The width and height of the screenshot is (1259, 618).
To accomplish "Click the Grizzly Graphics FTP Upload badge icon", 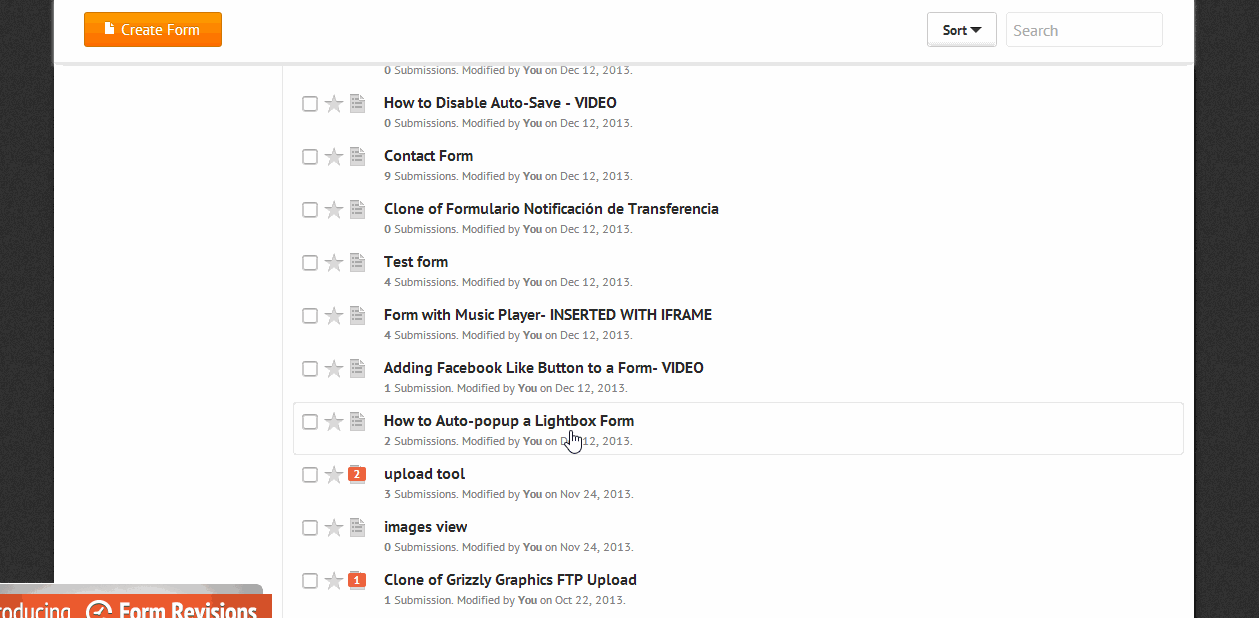I will pos(357,580).
